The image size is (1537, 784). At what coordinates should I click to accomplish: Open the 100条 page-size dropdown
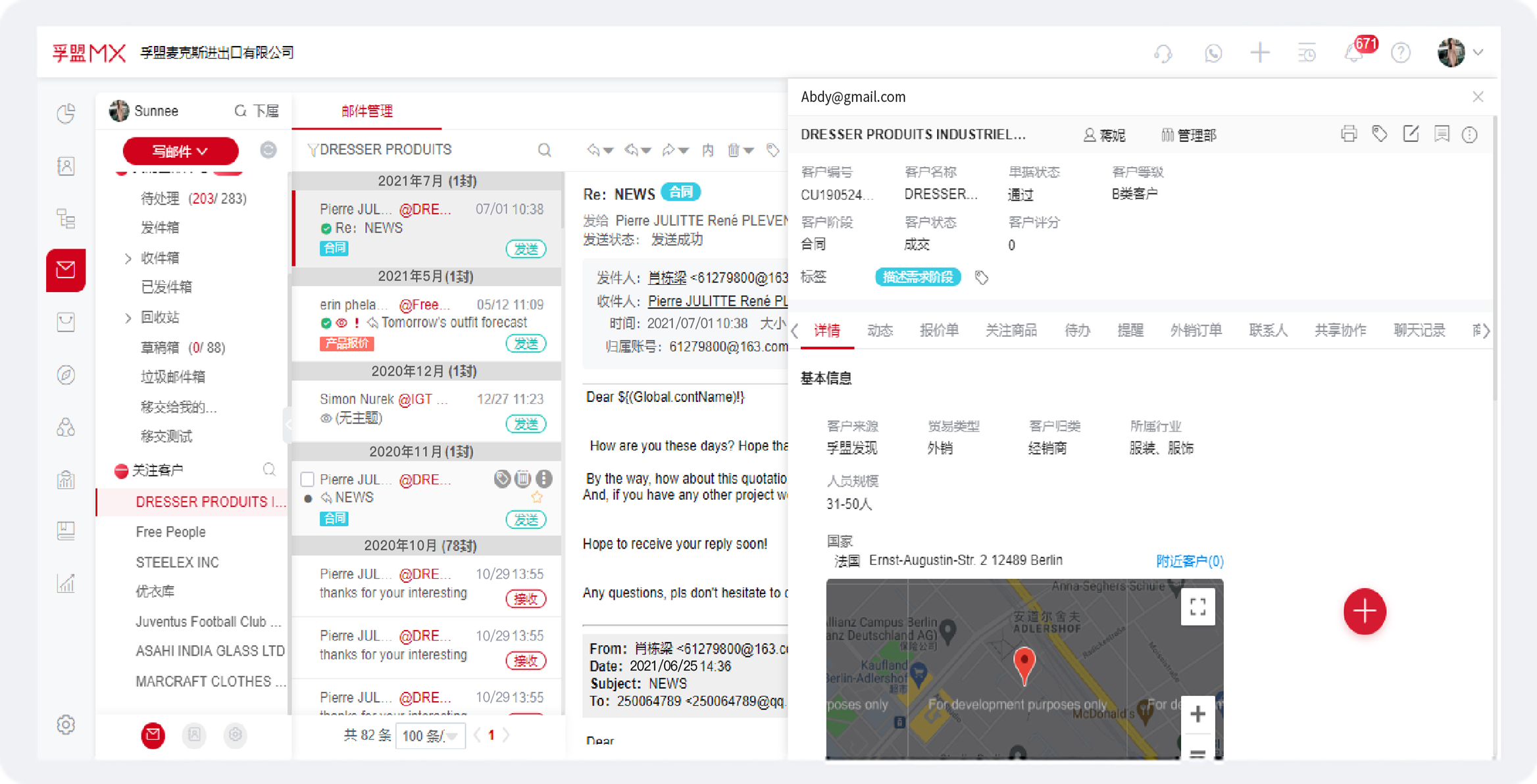[x=430, y=735]
